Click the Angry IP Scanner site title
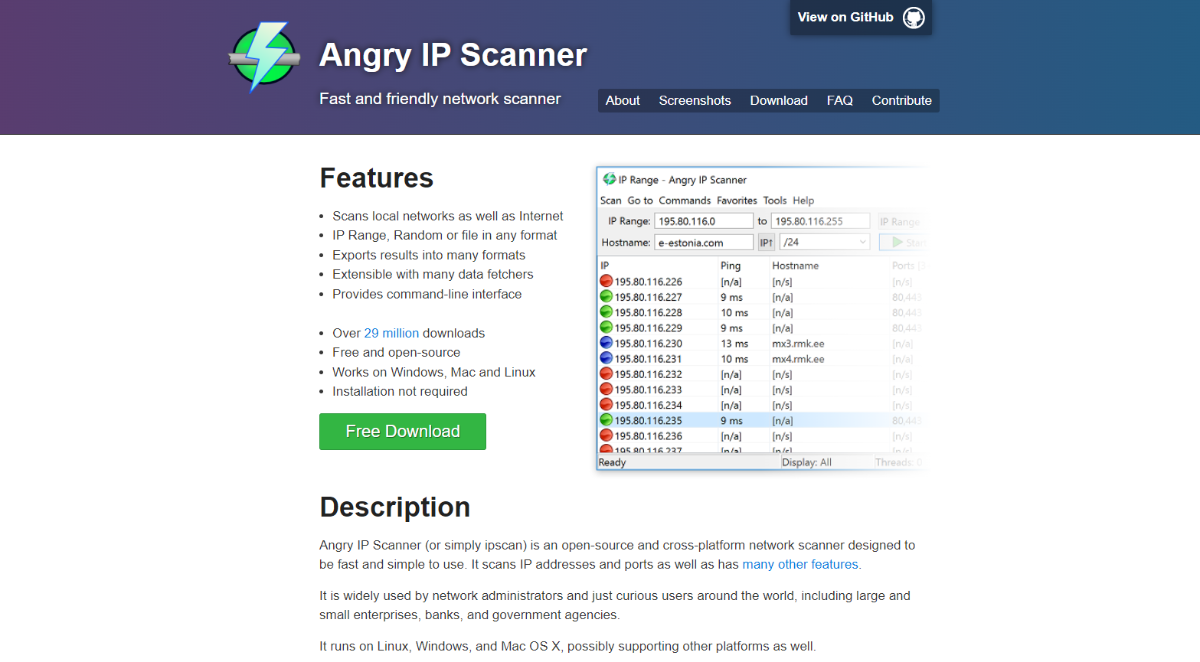The height and width of the screenshot is (662, 1200). pos(453,54)
